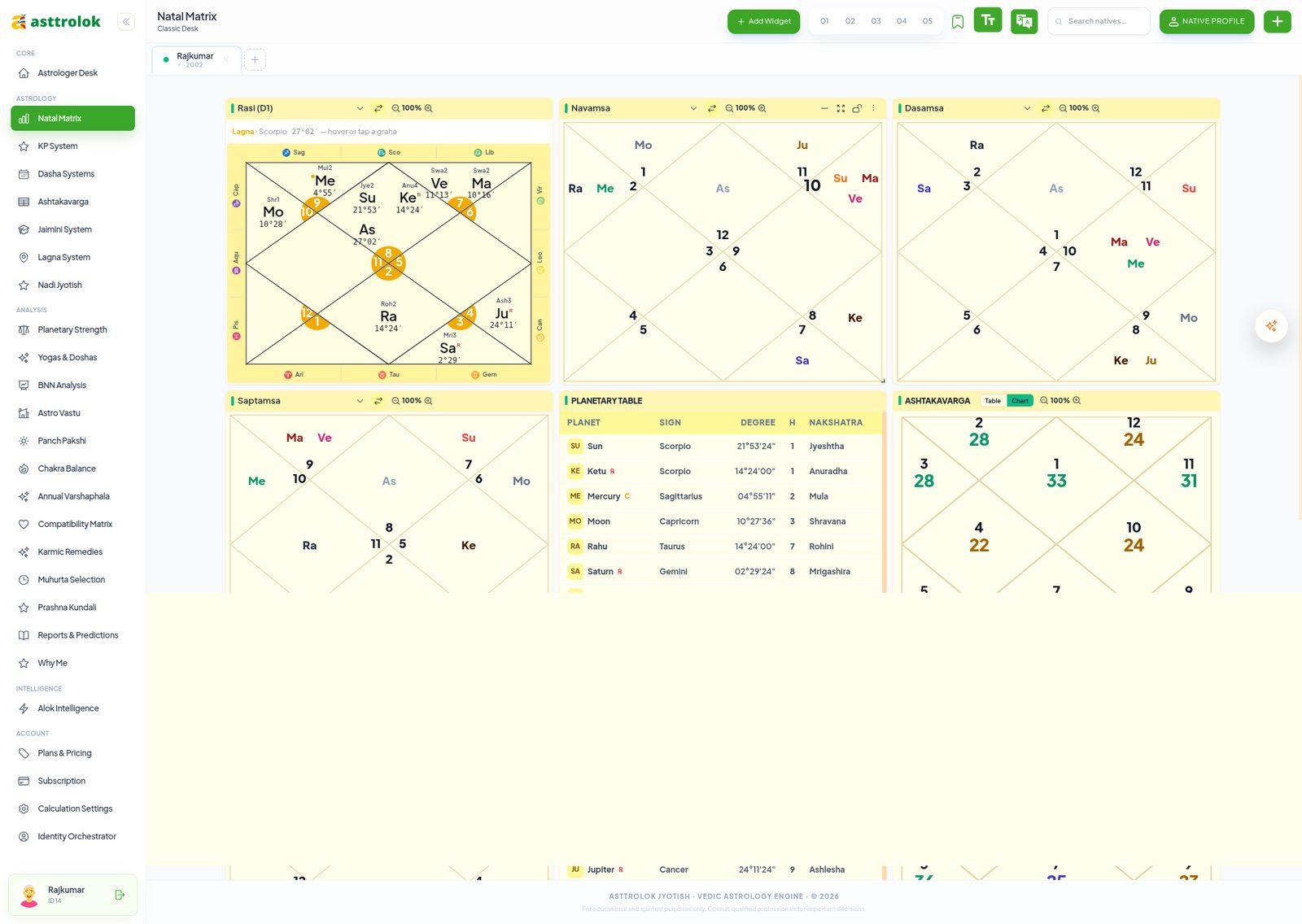Click the Saturn row in Planetary Table
The height and width of the screenshot is (924, 1302).
pos(722,572)
